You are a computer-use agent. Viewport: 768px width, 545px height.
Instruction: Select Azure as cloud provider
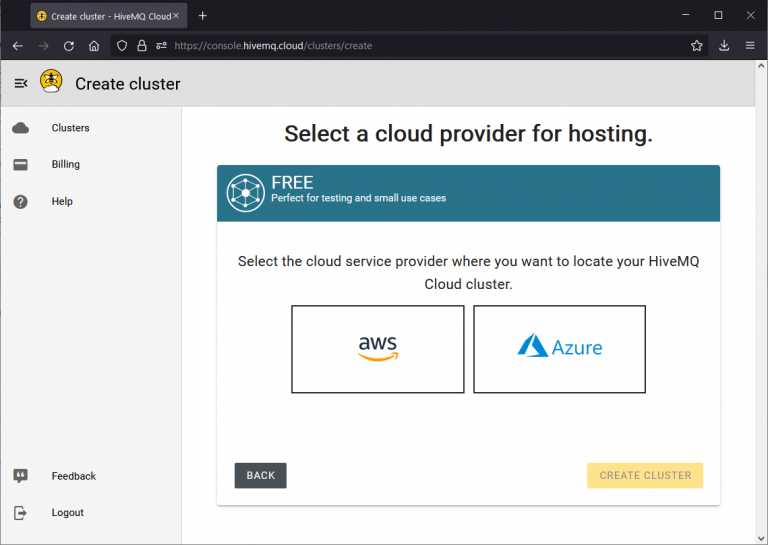559,349
